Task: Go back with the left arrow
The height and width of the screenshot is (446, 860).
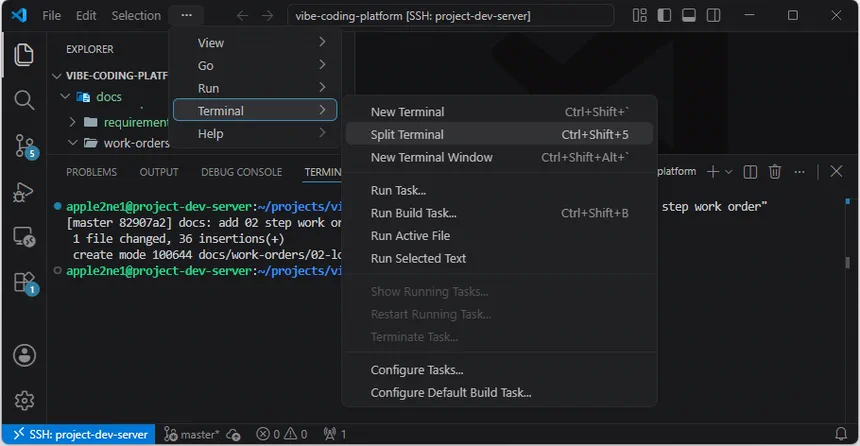Action: 242,16
